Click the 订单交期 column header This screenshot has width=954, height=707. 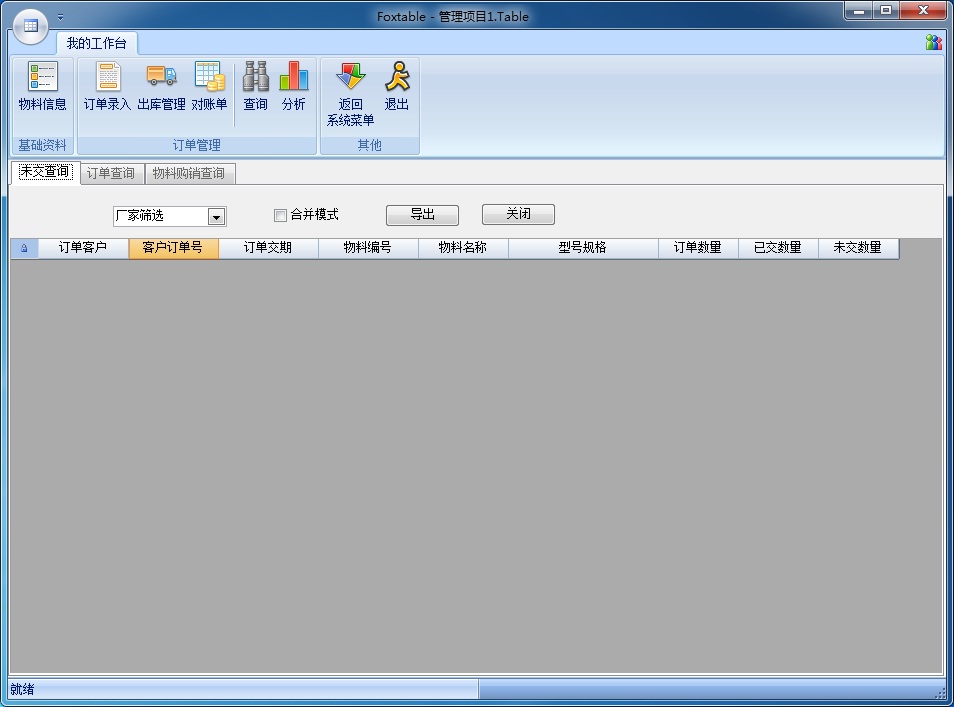pyautogui.click(x=268, y=248)
